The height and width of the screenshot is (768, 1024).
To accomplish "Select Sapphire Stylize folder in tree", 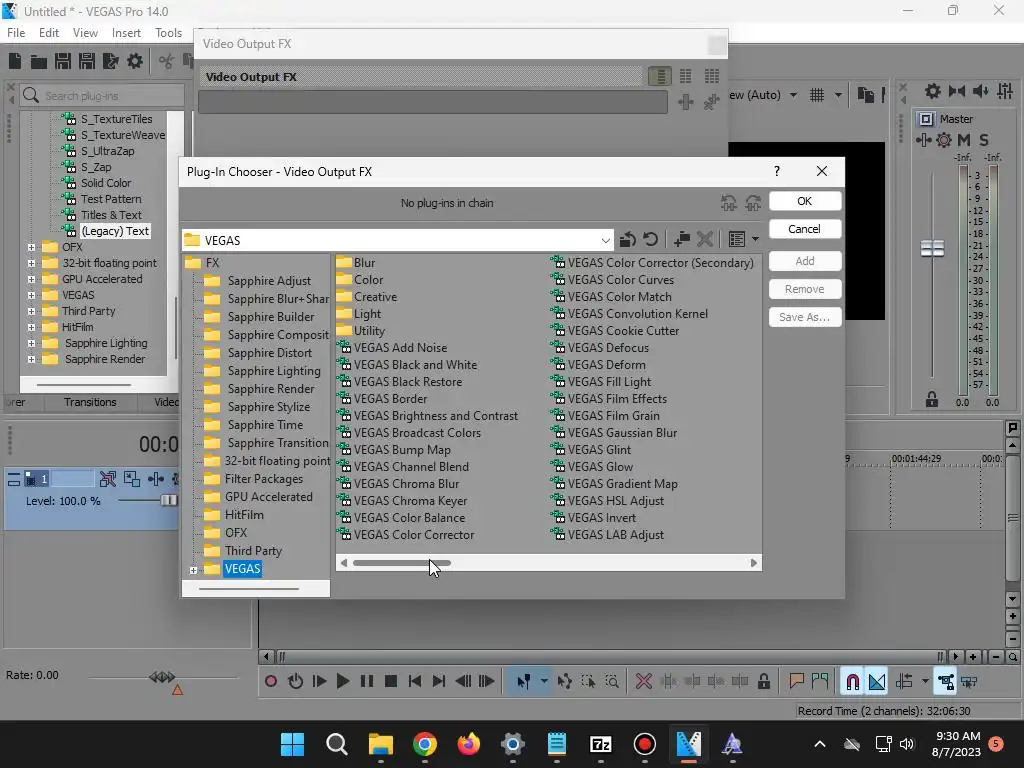I will (268, 407).
